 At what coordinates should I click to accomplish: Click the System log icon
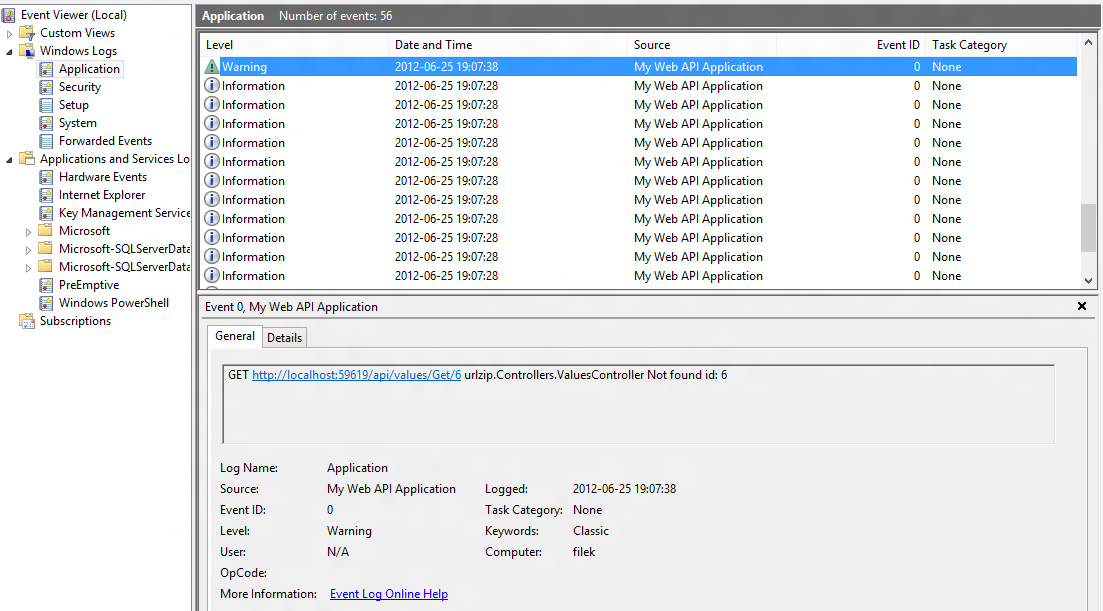pyautogui.click(x=46, y=123)
